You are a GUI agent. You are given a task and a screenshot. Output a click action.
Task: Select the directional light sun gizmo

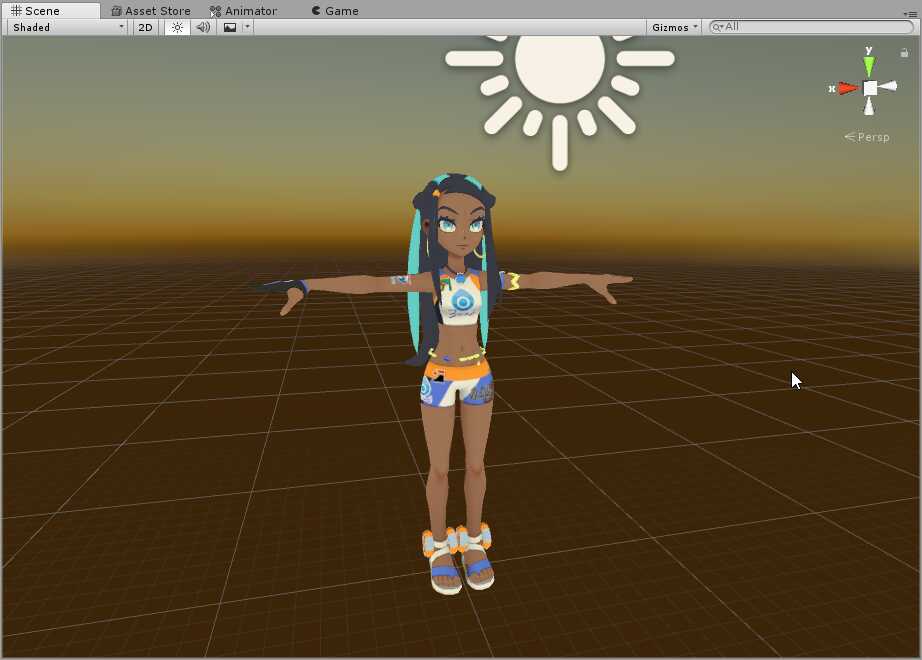click(559, 70)
